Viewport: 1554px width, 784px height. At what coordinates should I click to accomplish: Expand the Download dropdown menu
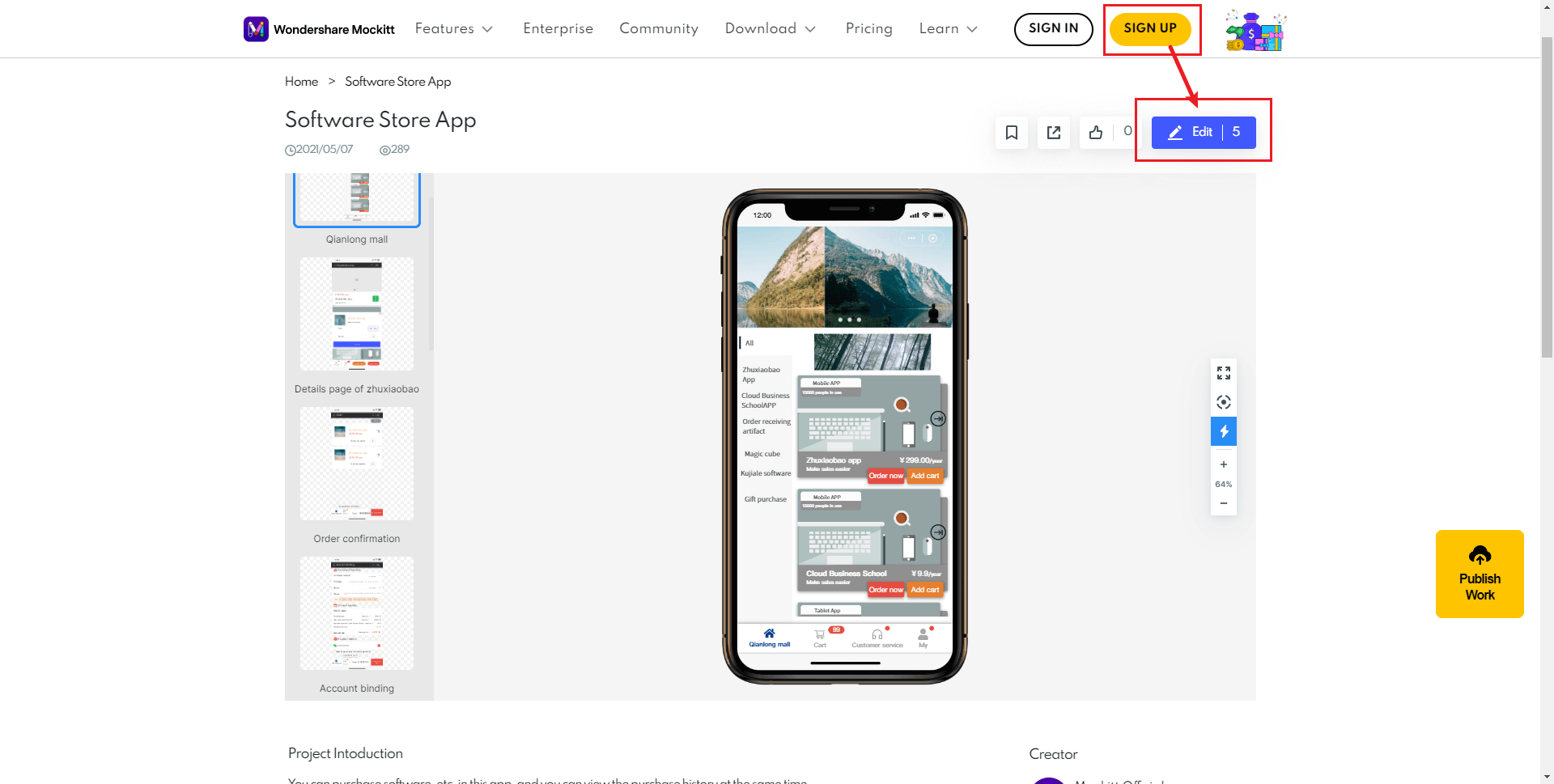[x=771, y=29]
